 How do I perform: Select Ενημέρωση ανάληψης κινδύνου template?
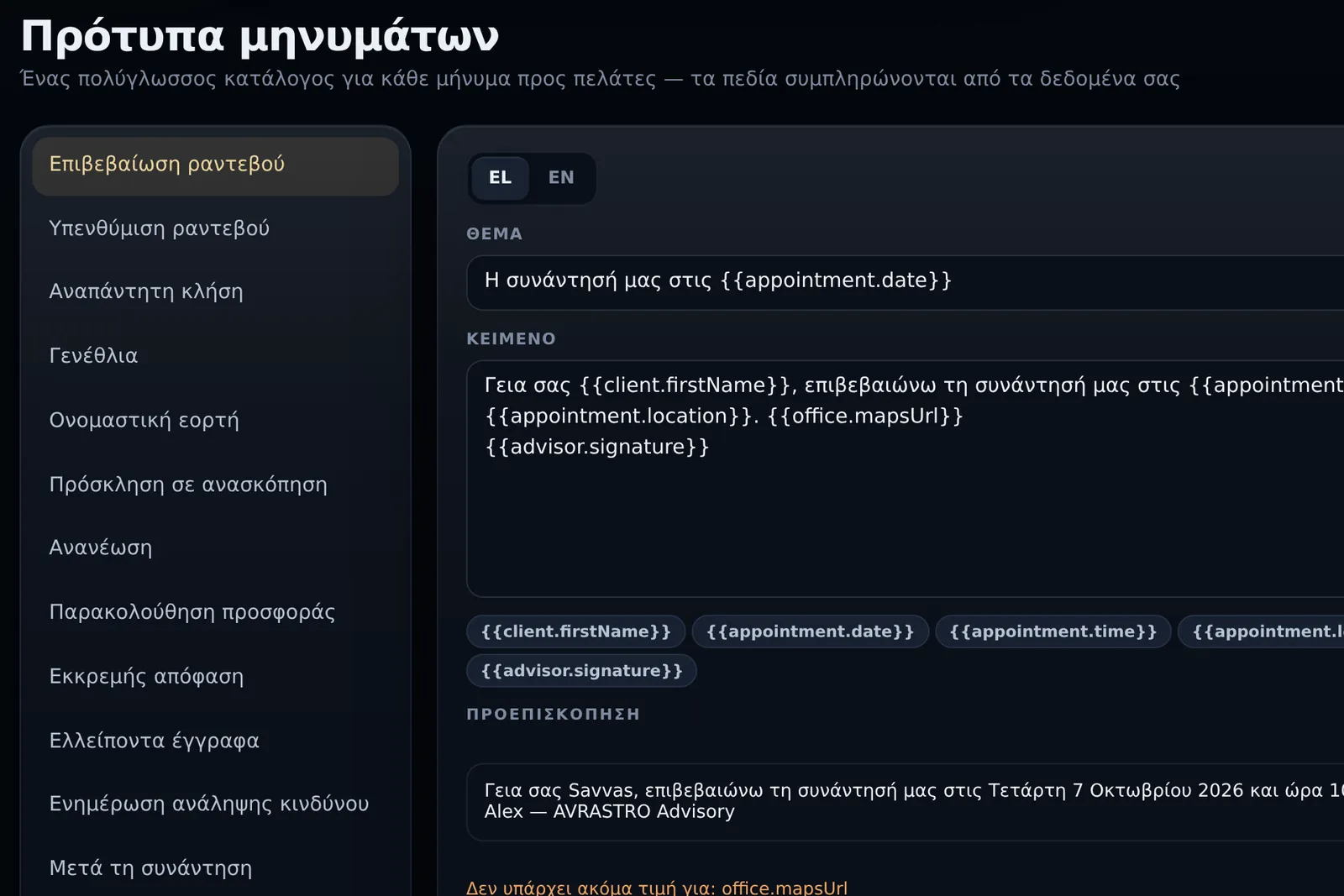(215, 804)
